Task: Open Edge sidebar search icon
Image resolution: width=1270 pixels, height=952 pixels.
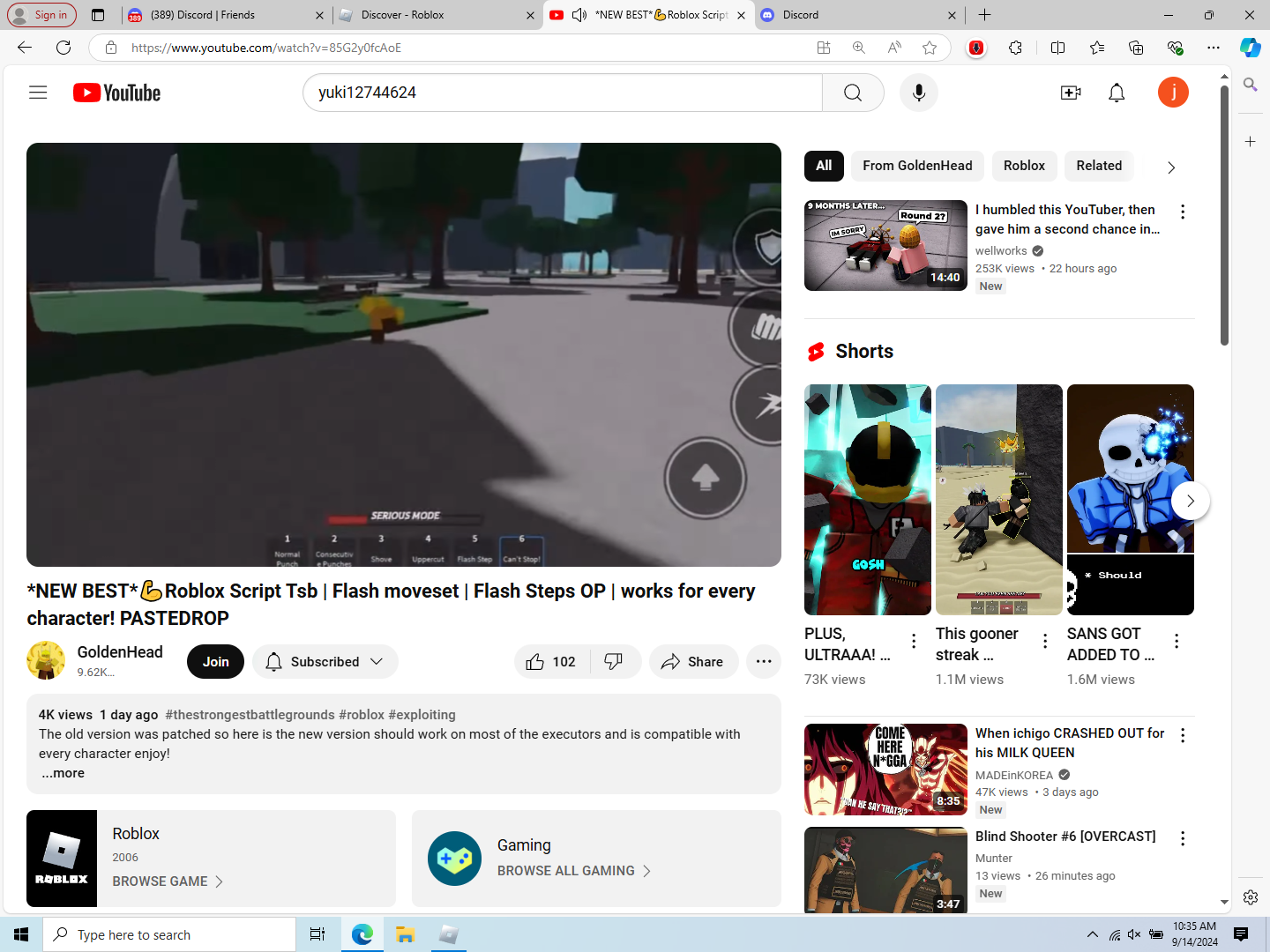Action: [x=1251, y=85]
